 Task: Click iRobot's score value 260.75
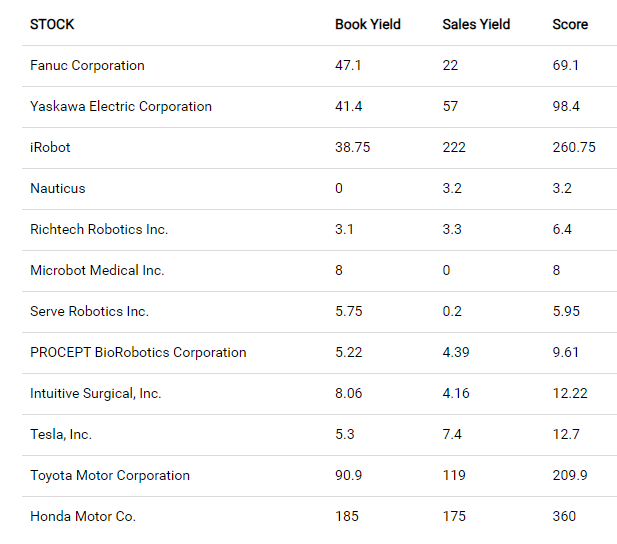pyautogui.click(x=574, y=147)
